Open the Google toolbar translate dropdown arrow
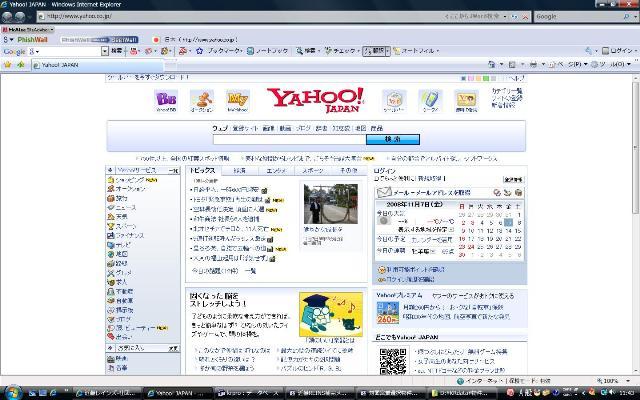The height and width of the screenshot is (400, 640). (x=387, y=51)
